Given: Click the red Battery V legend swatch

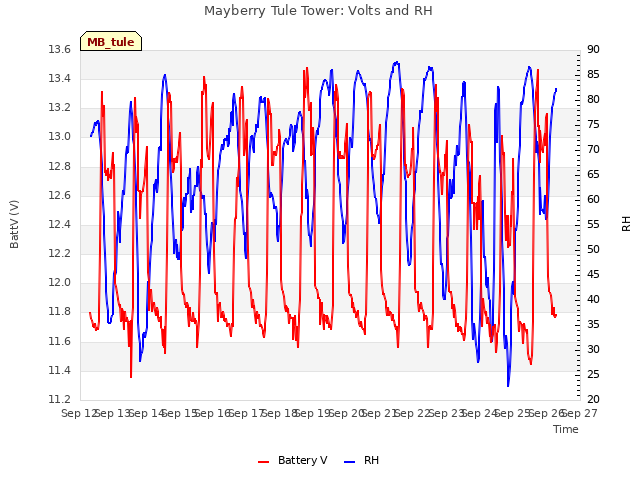Looking at the screenshot, I should click(x=264, y=461).
